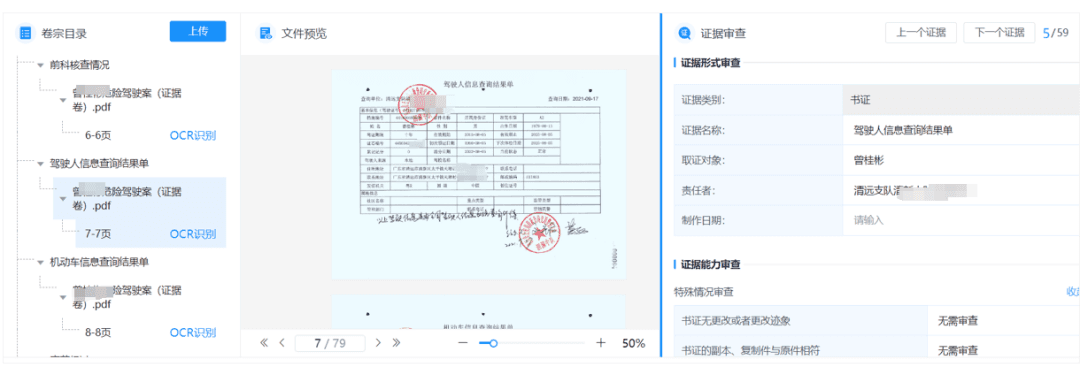Screen dimensions: 1080x390
Task: Open the 证据类别 dropdown showing 书证
Action: (961, 100)
